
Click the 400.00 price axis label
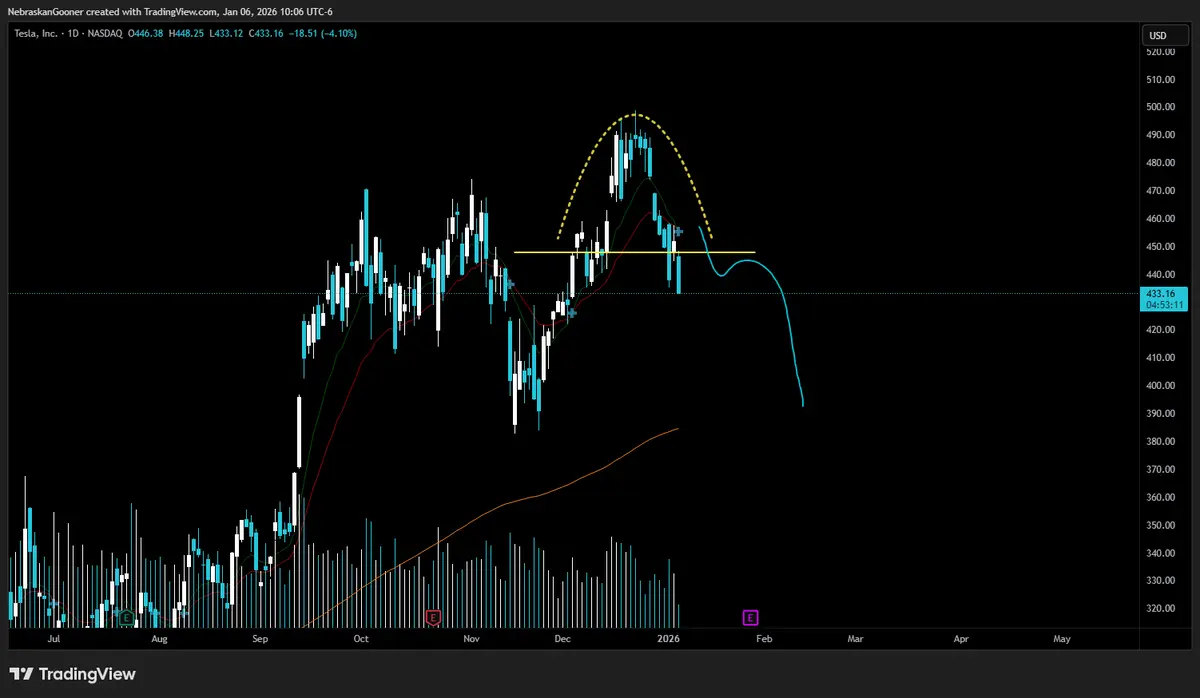(x=1161, y=386)
